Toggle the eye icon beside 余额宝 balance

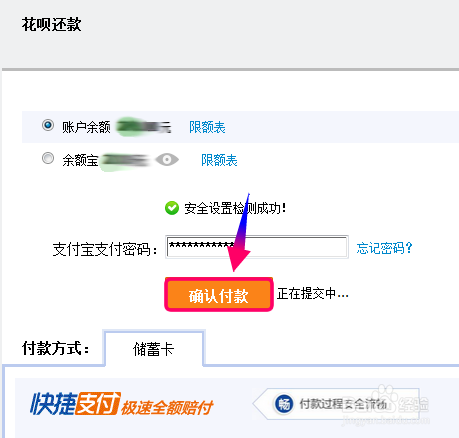[167, 160]
